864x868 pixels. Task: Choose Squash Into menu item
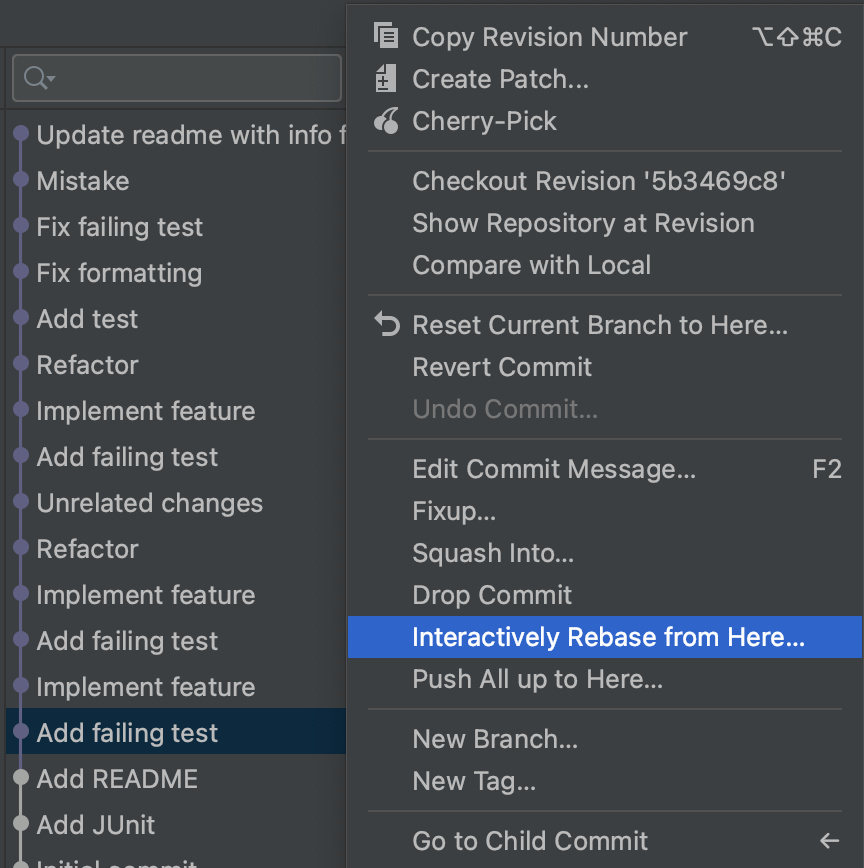pyautogui.click(x=493, y=553)
